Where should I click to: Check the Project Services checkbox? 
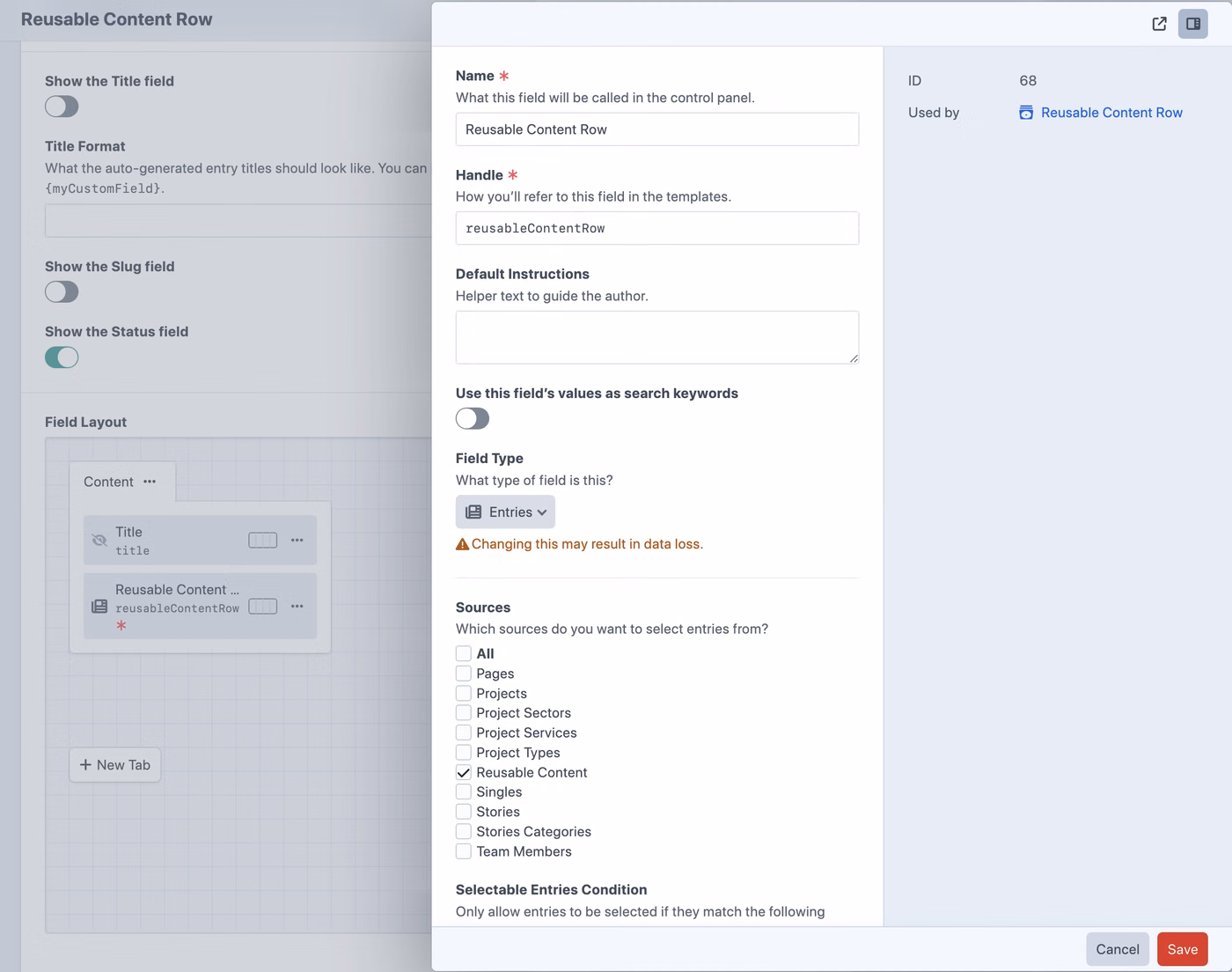[464, 733]
